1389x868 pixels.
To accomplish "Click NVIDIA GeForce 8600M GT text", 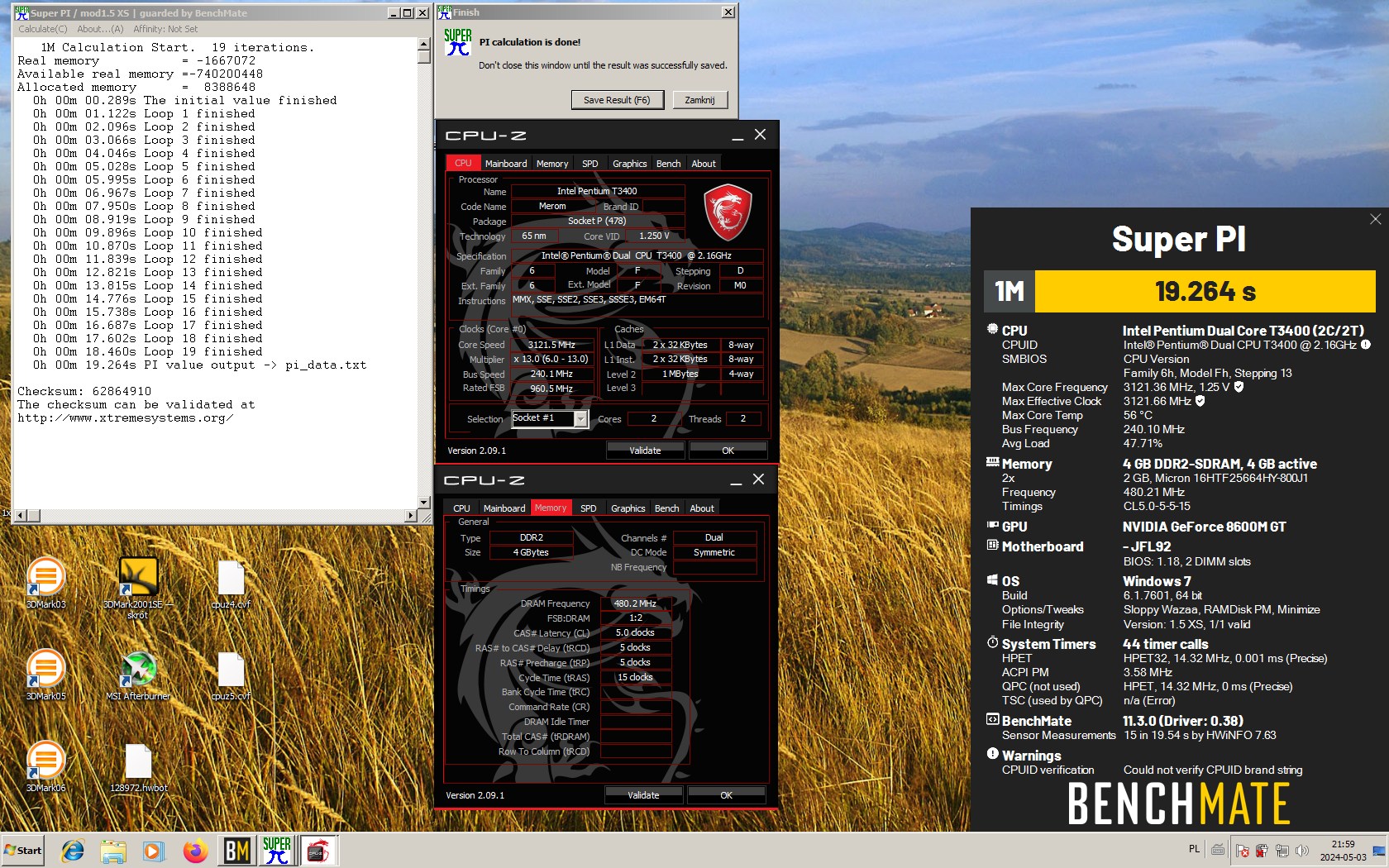I will [1204, 527].
